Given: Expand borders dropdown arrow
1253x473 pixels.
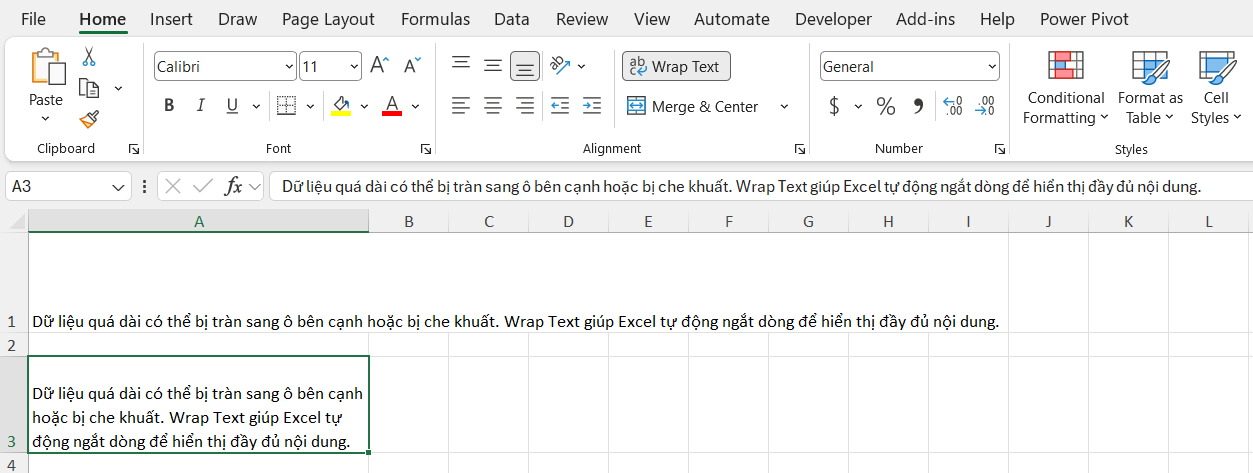Looking at the screenshot, I should click(311, 106).
